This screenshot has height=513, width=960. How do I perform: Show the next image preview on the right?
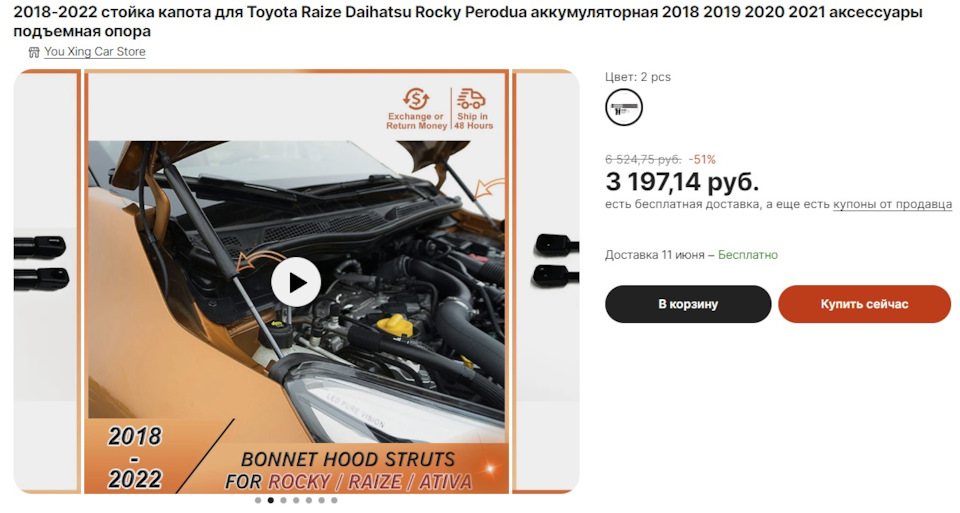click(x=546, y=282)
